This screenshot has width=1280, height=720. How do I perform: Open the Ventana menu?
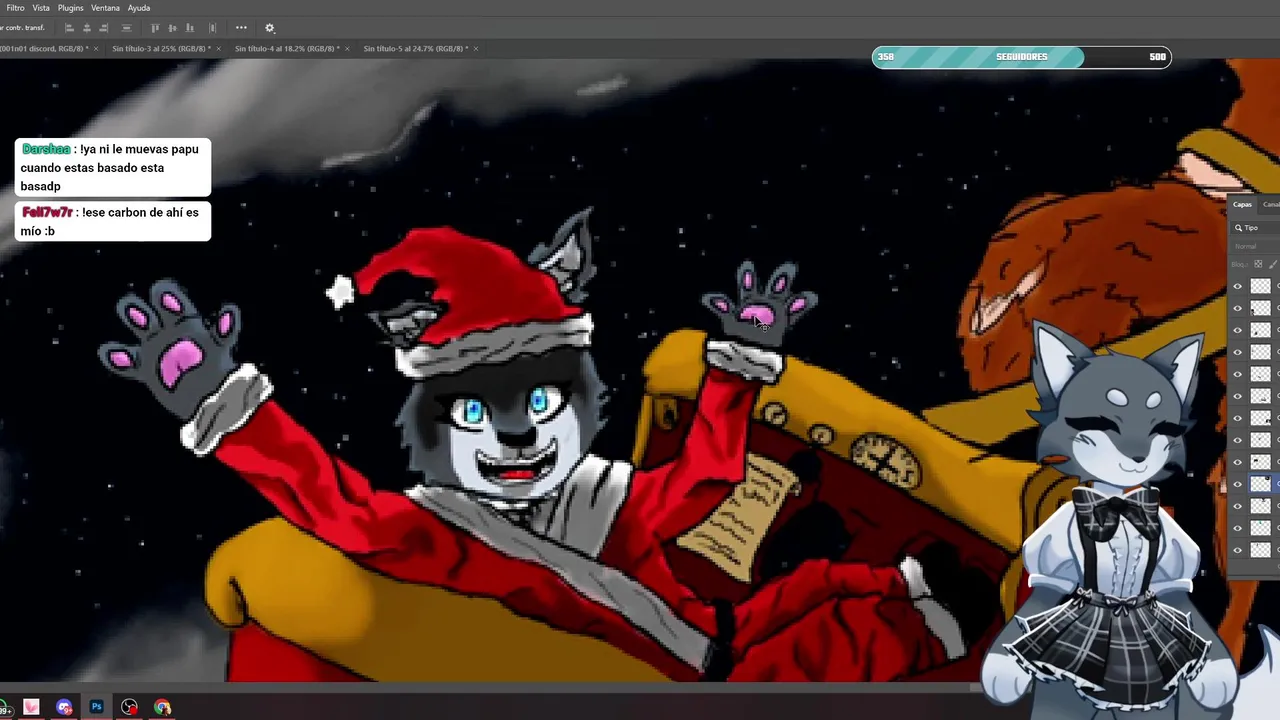[x=105, y=8]
